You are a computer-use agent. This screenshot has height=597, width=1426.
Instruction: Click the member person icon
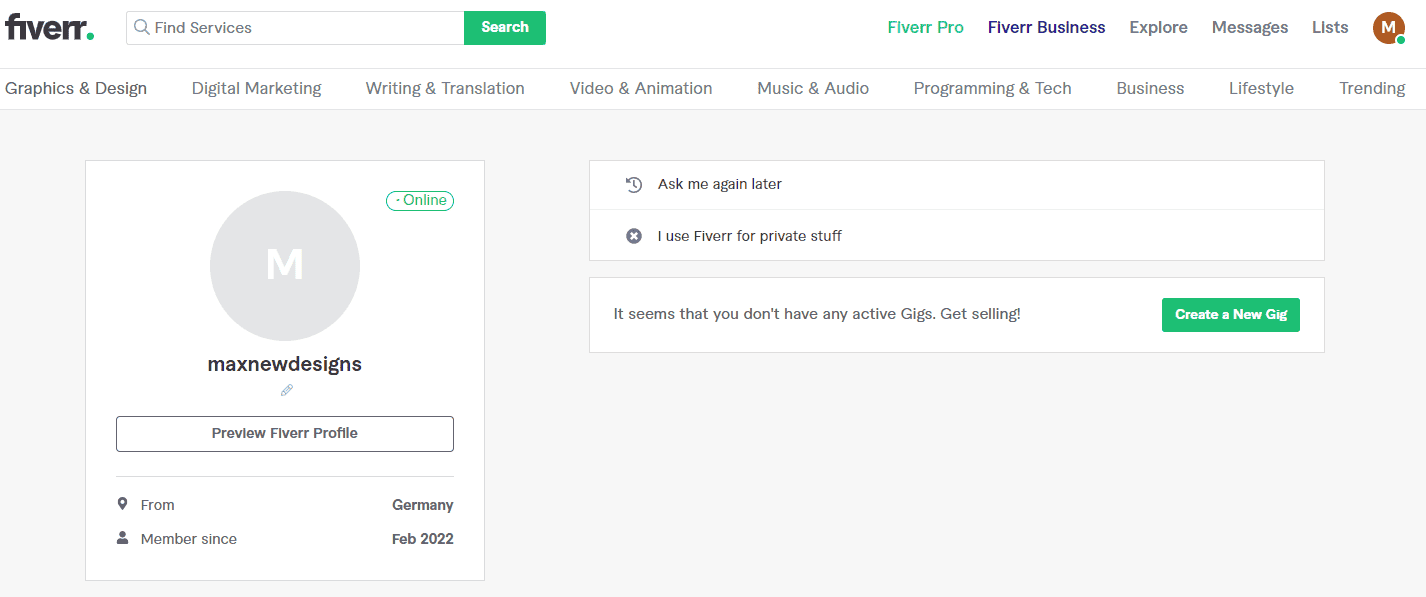[123, 538]
